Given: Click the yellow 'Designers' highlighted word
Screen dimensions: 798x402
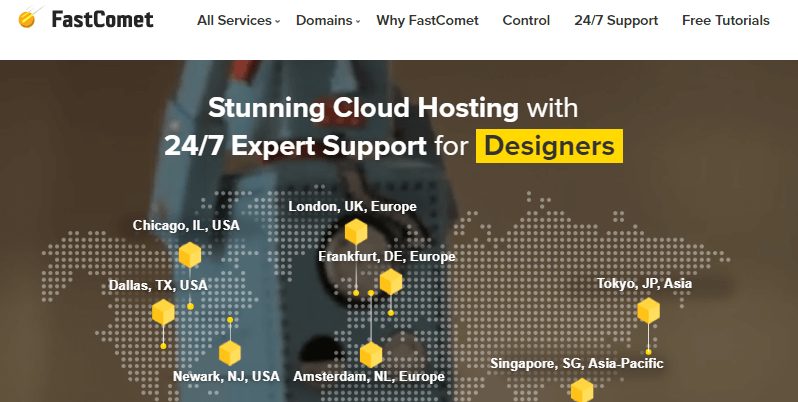Looking at the screenshot, I should 549,146.
